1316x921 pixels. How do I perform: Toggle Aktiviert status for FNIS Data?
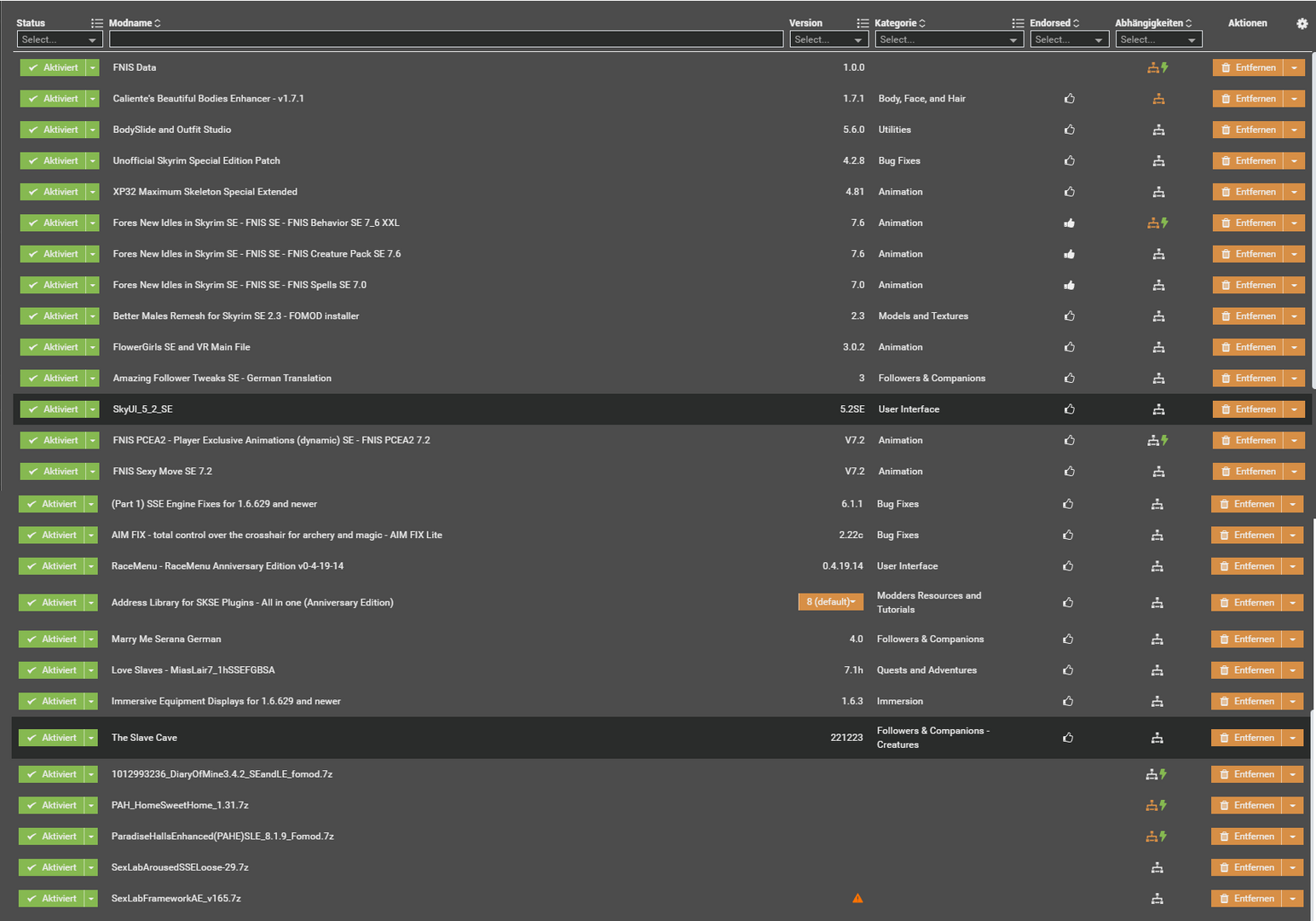tap(53, 67)
